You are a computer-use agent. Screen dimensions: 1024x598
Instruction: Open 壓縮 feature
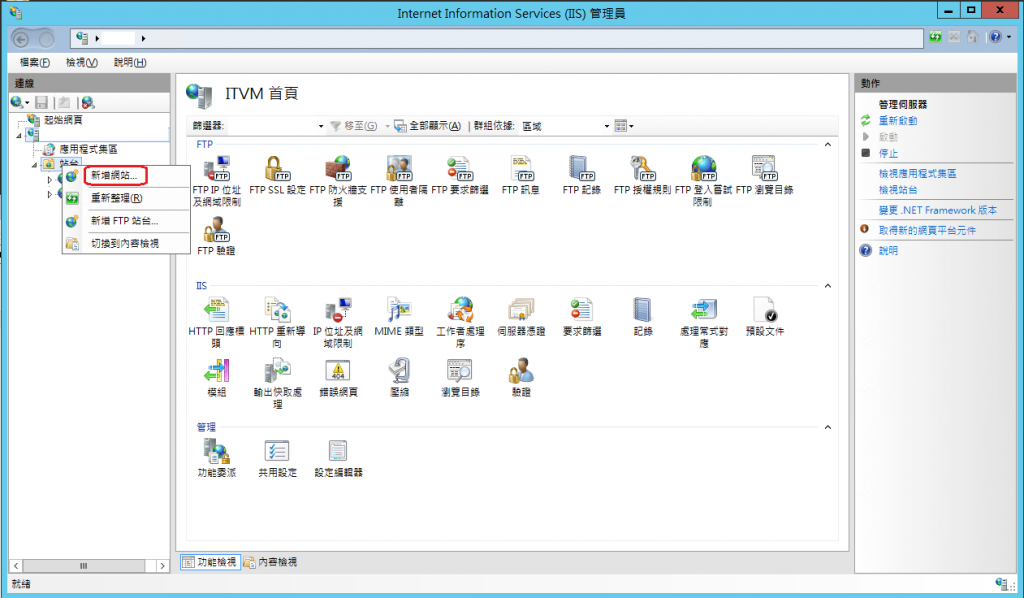pyautogui.click(x=398, y=377)
